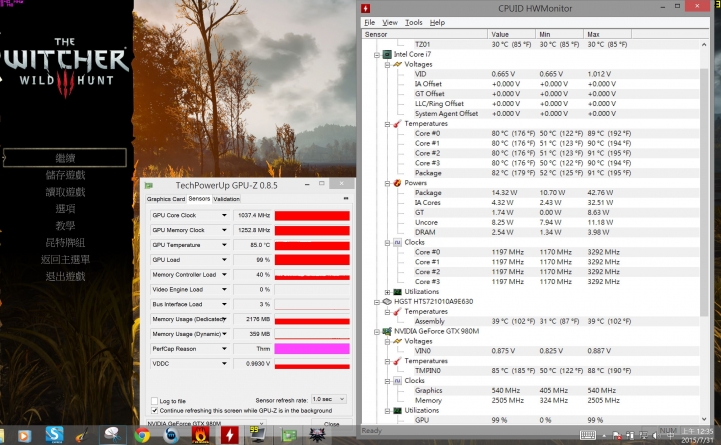Open the Chrome browser taskbar icon
Screen dimensions: 721x445
tap(142, 434)
